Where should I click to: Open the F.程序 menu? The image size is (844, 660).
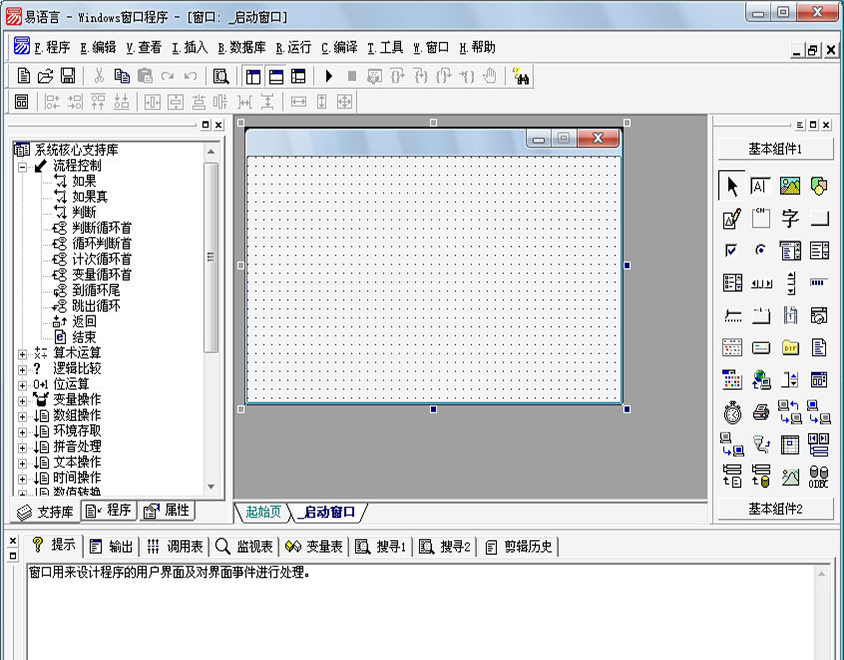(52, 48)
